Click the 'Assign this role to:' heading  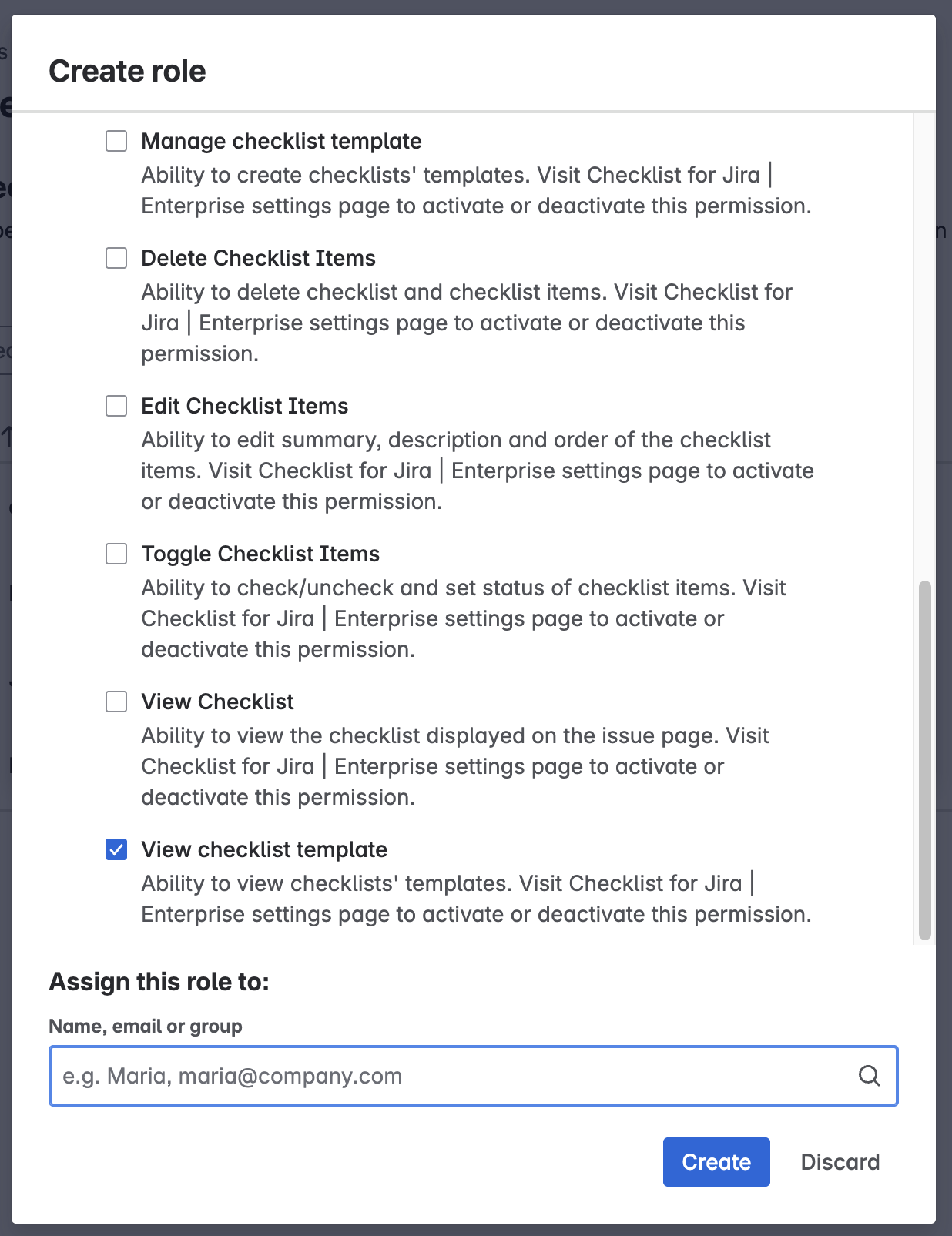pos(159,982)
